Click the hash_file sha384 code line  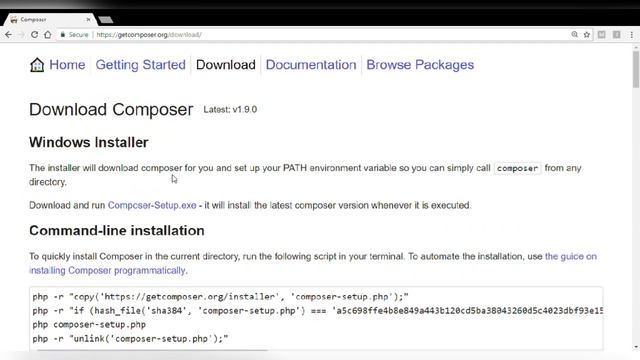pyautogui.click(x=317, y=311)
